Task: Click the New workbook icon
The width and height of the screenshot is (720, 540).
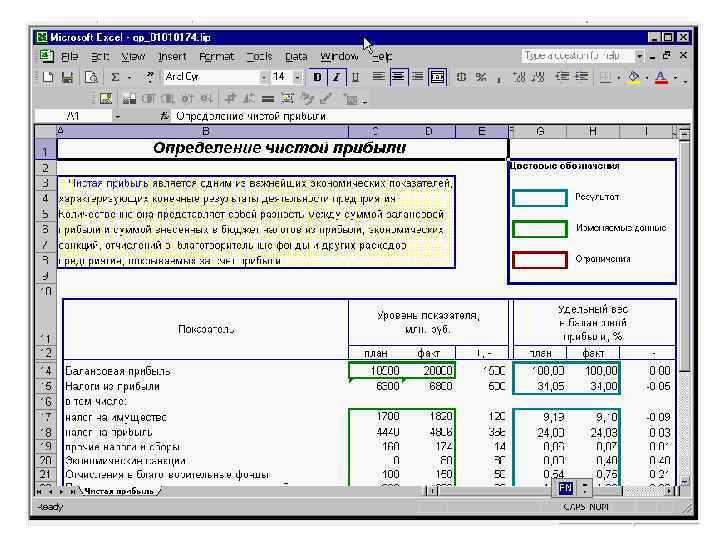Action: tap(48, 77)
